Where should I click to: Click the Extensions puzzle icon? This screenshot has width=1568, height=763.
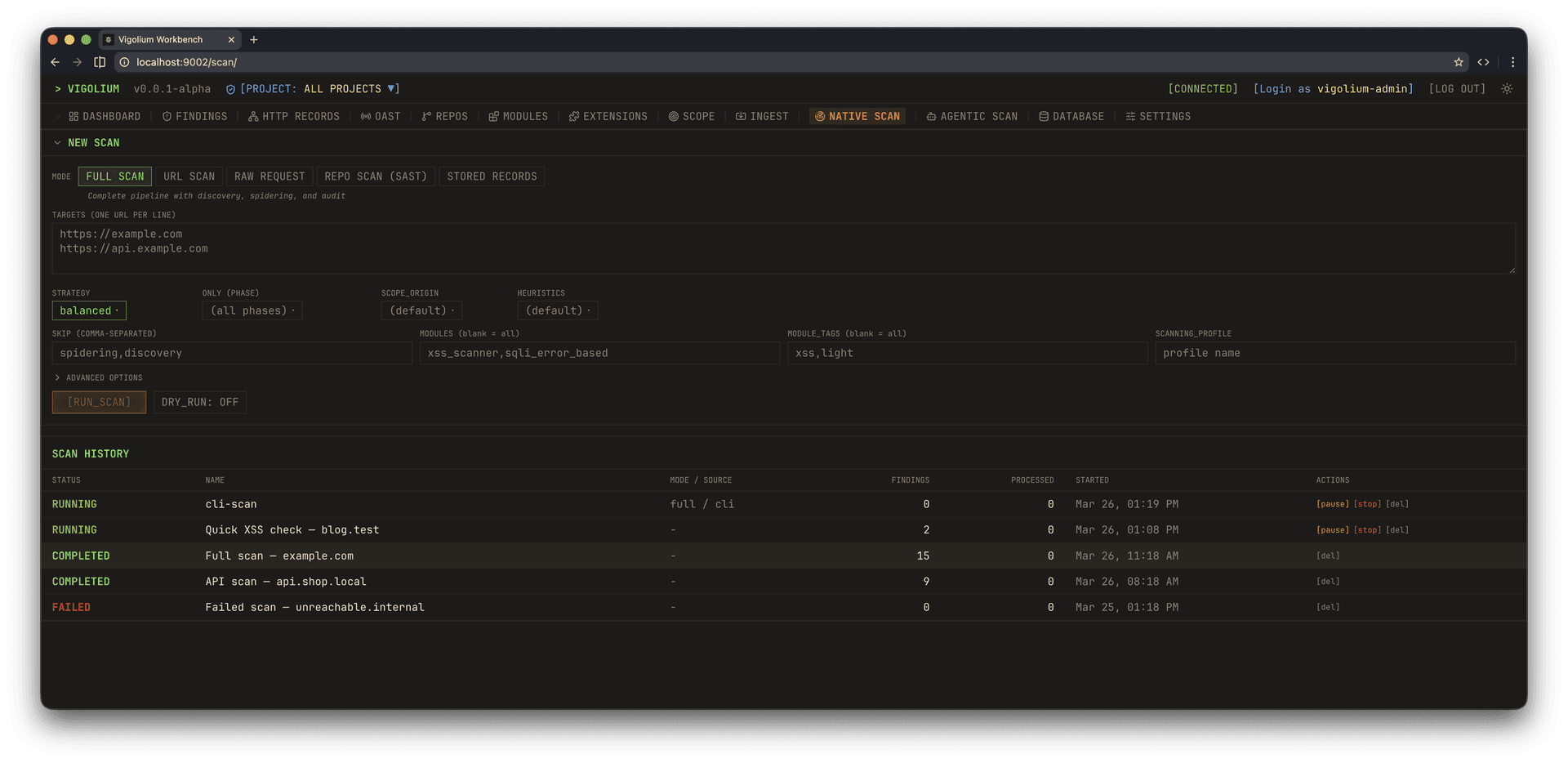(574, 117)
